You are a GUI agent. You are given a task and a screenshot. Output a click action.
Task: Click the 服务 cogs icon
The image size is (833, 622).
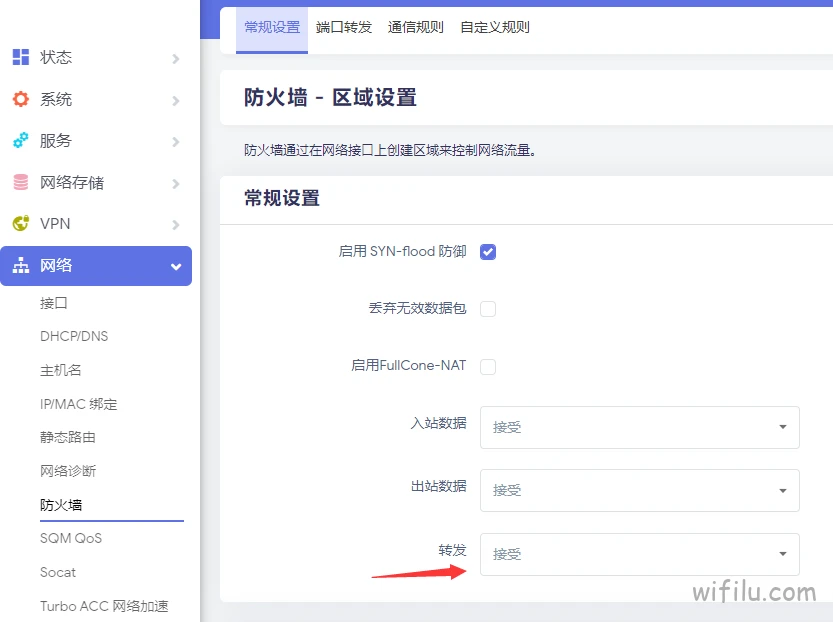tap(21, 140)
